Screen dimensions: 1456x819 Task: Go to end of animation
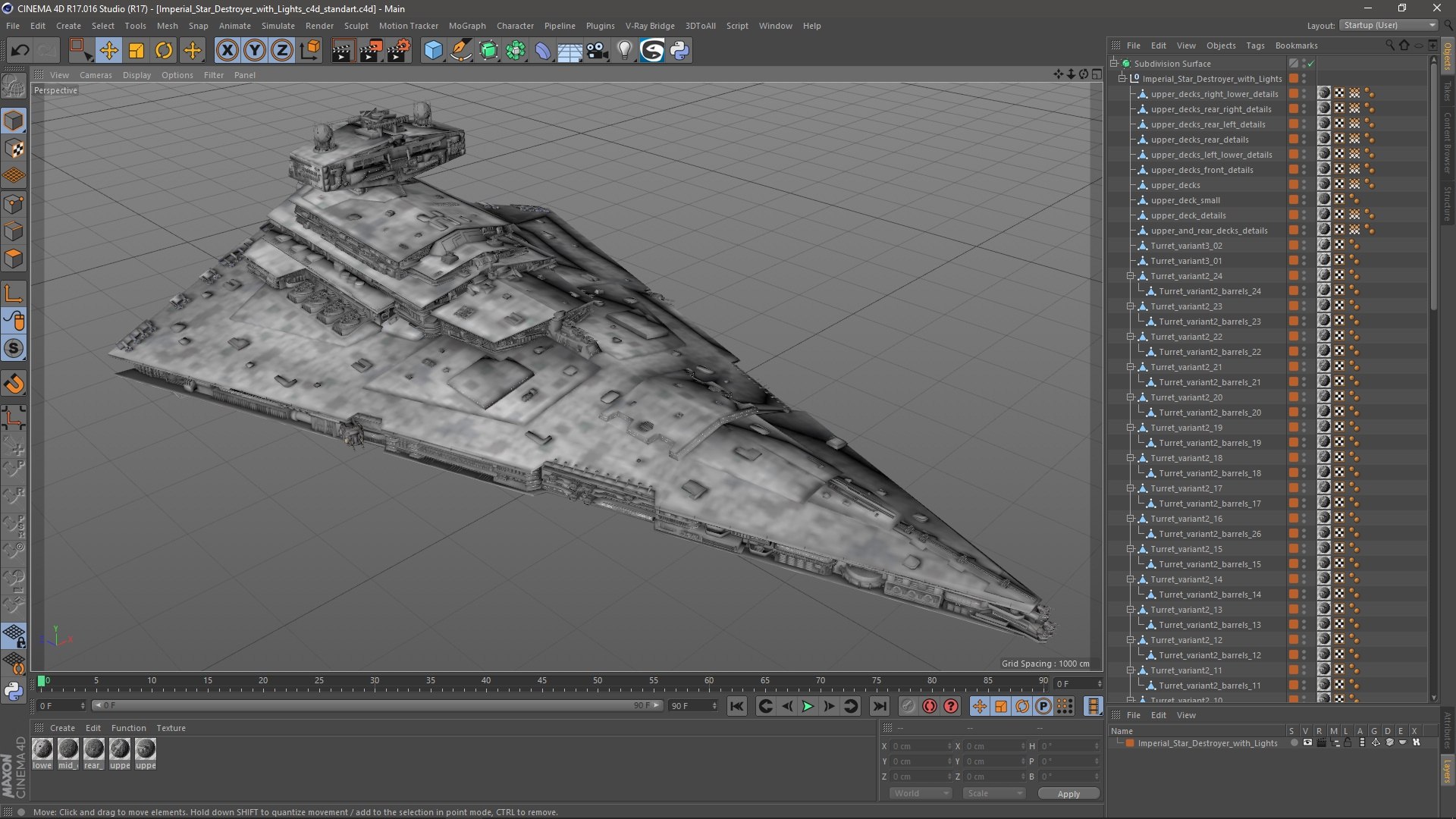tap(879, 706)
